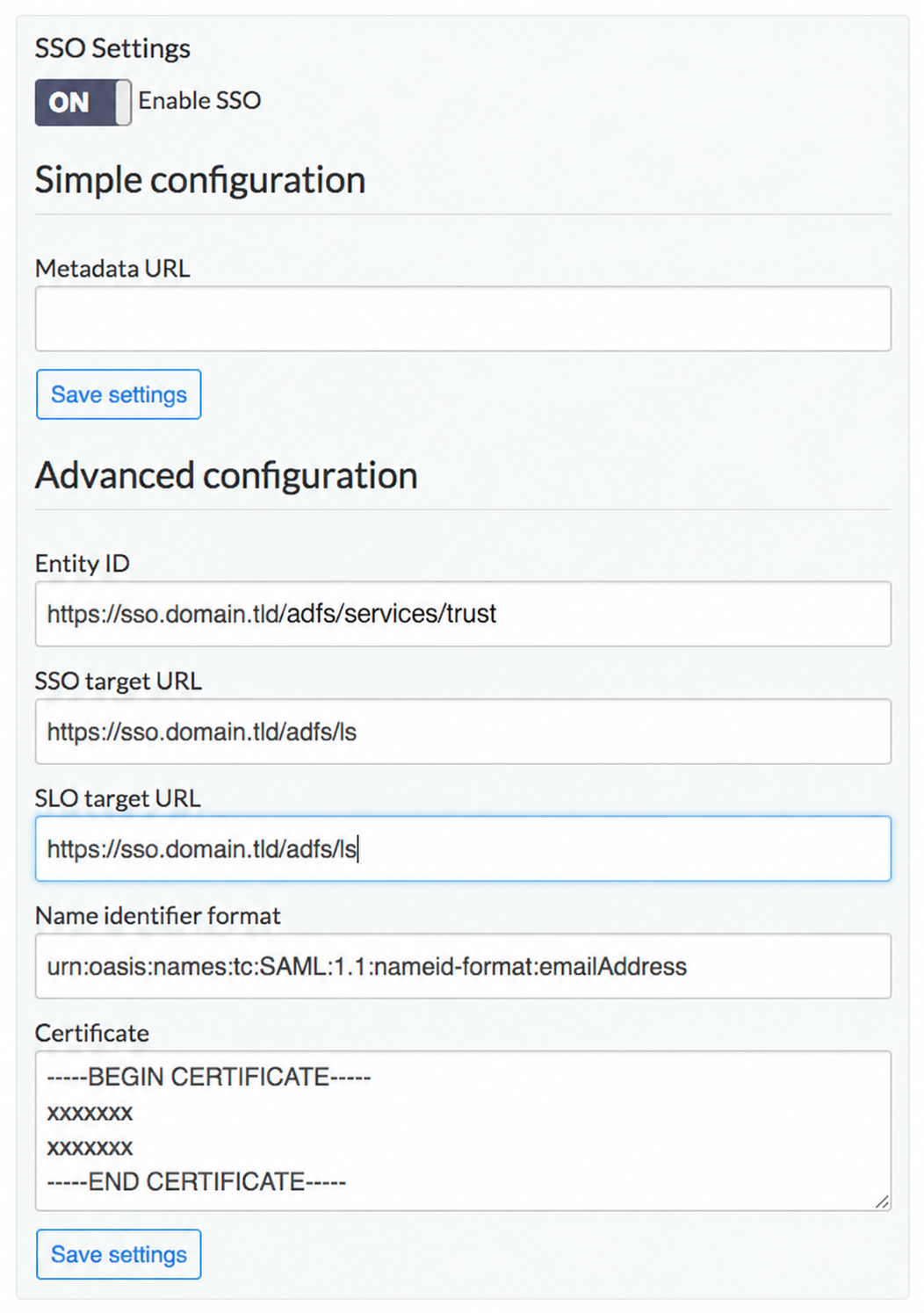Screen dimensions: 924x1313
Task: Click the SSO Settings title
Action: [x=112, y=48]
